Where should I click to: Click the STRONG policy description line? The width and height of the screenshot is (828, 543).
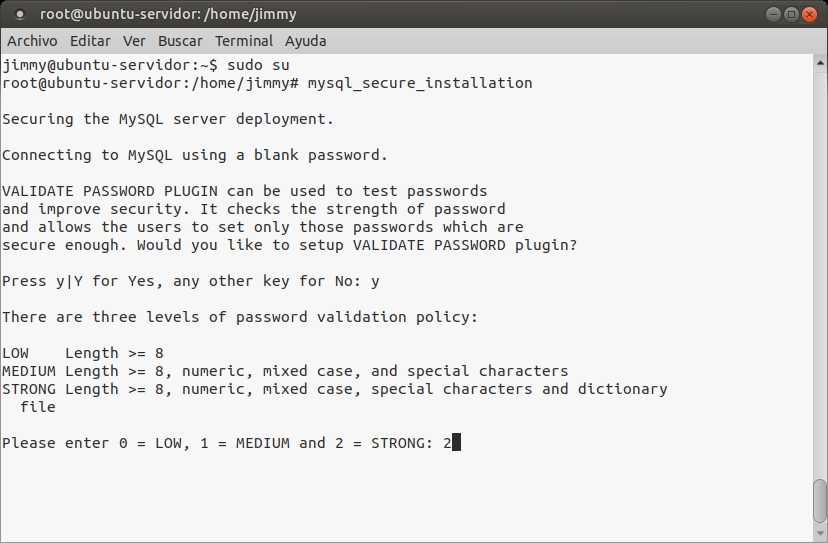334,389
